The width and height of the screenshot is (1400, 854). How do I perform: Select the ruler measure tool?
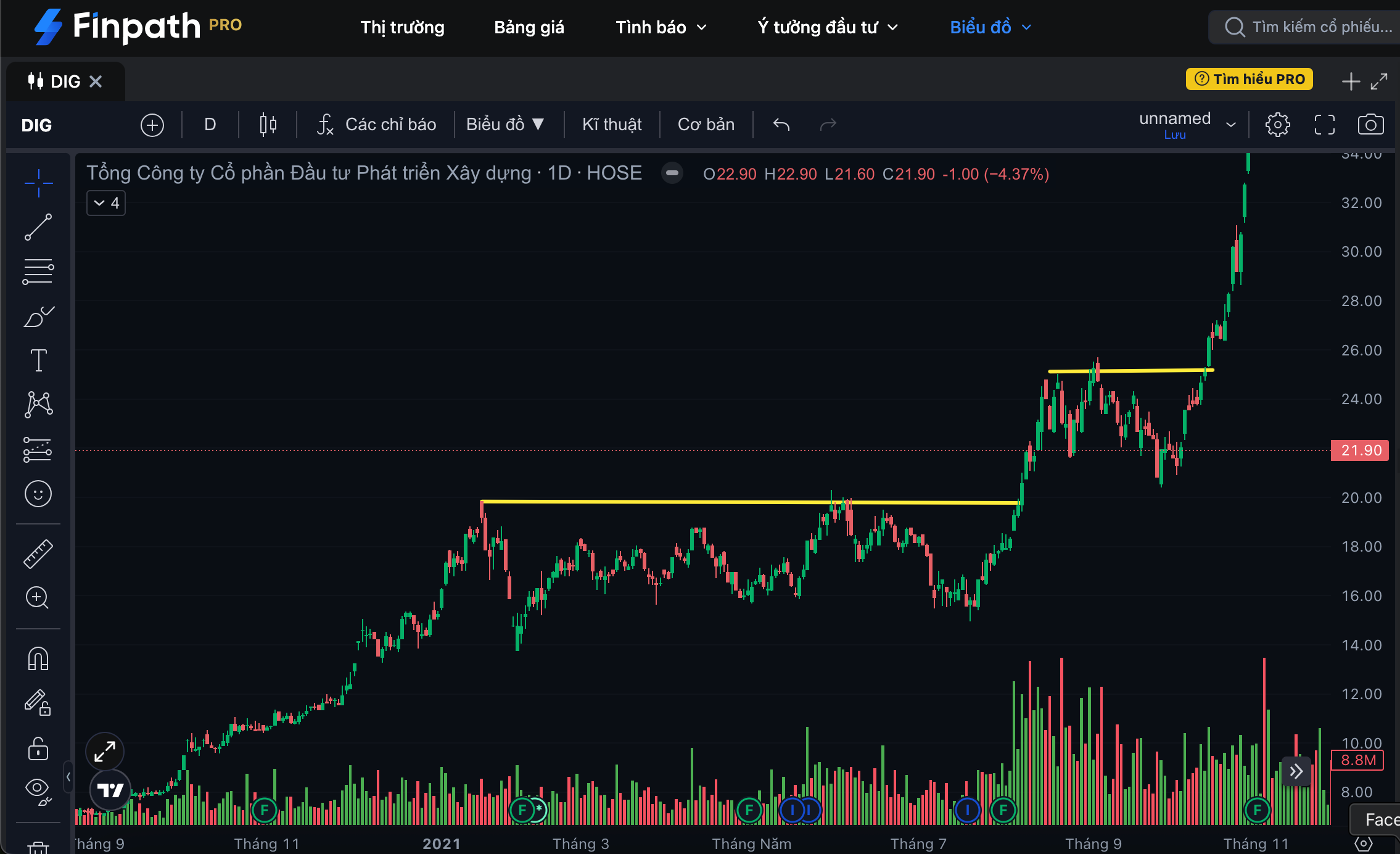[x=38, y=553]
